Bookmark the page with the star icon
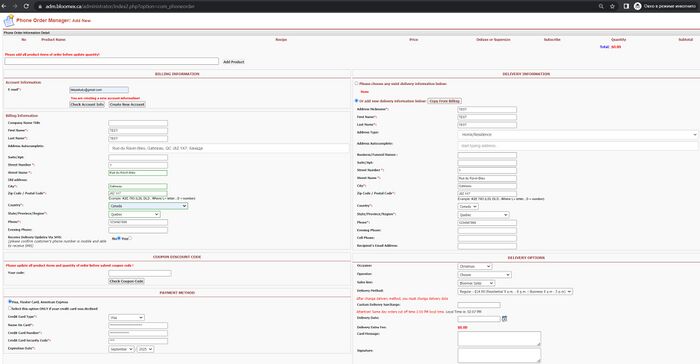The image size is (700, 364). (x=612, y=6)
